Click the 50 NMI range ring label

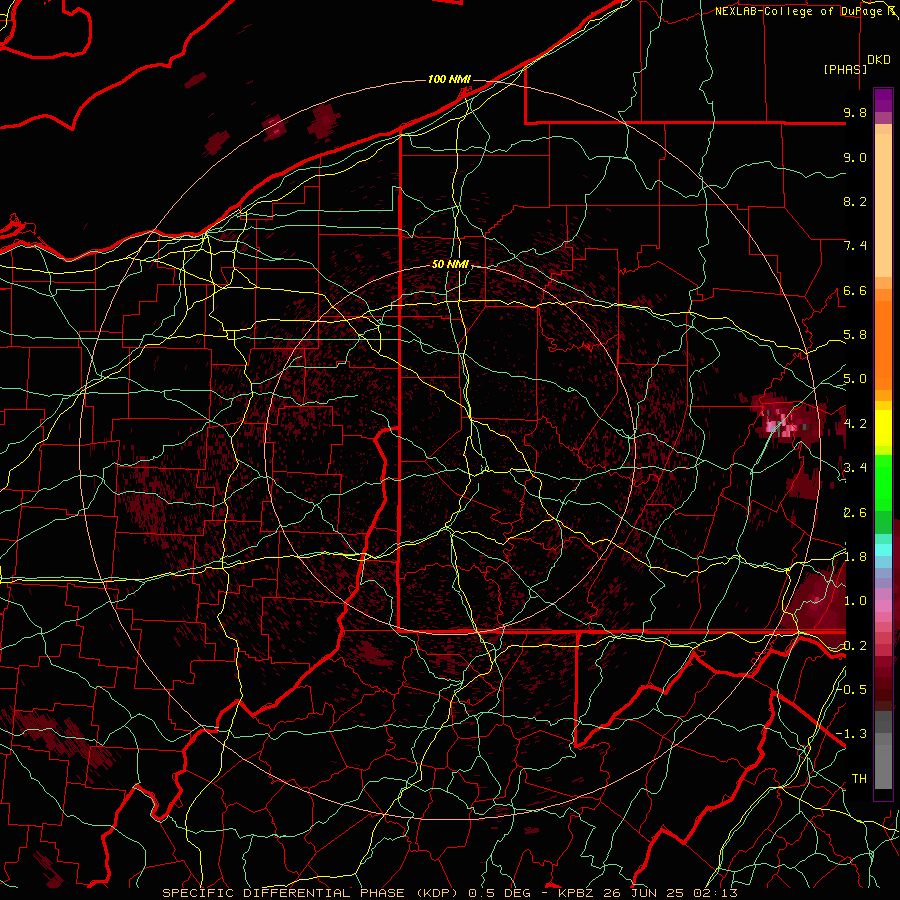451,265
